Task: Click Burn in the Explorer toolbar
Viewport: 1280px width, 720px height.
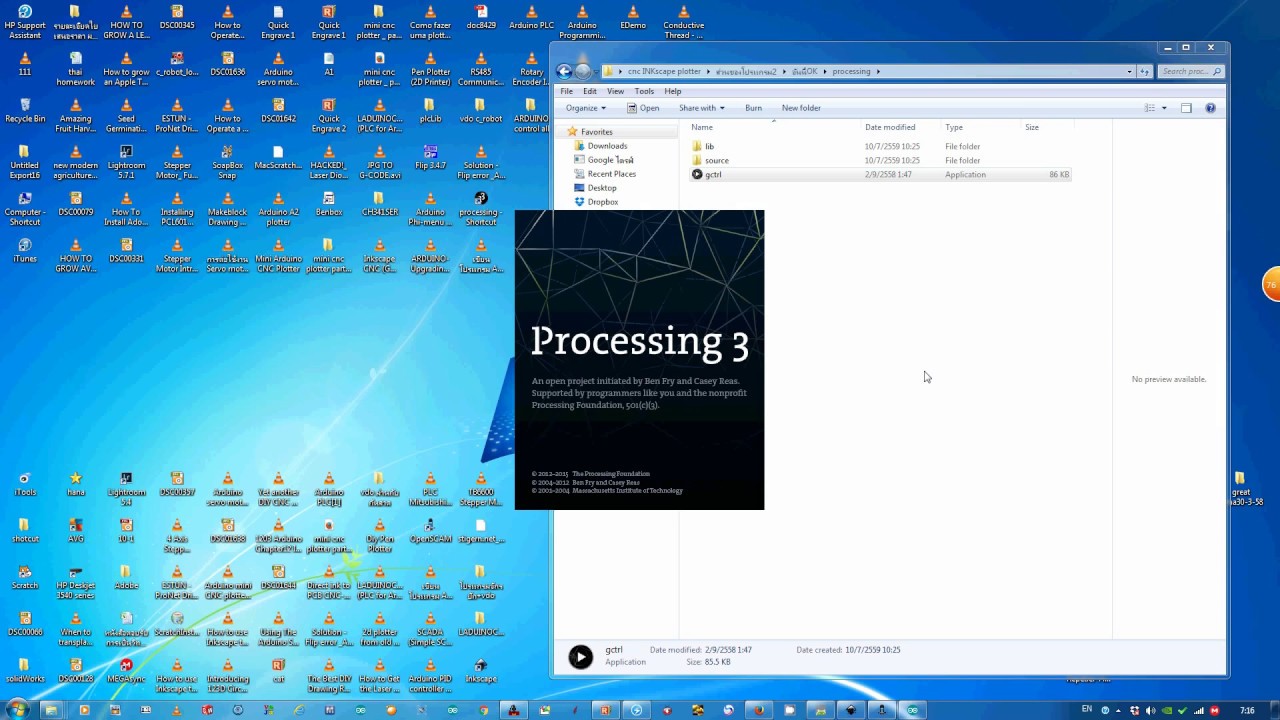Action: [x=753, y=108]
